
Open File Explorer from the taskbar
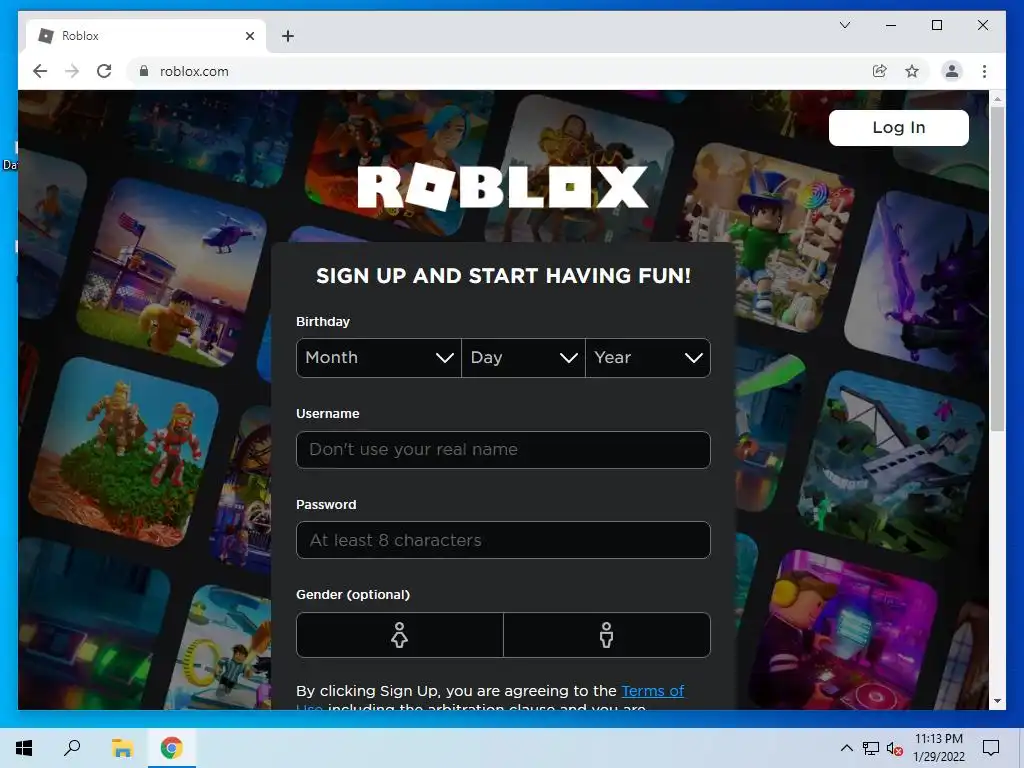(122, 748)
